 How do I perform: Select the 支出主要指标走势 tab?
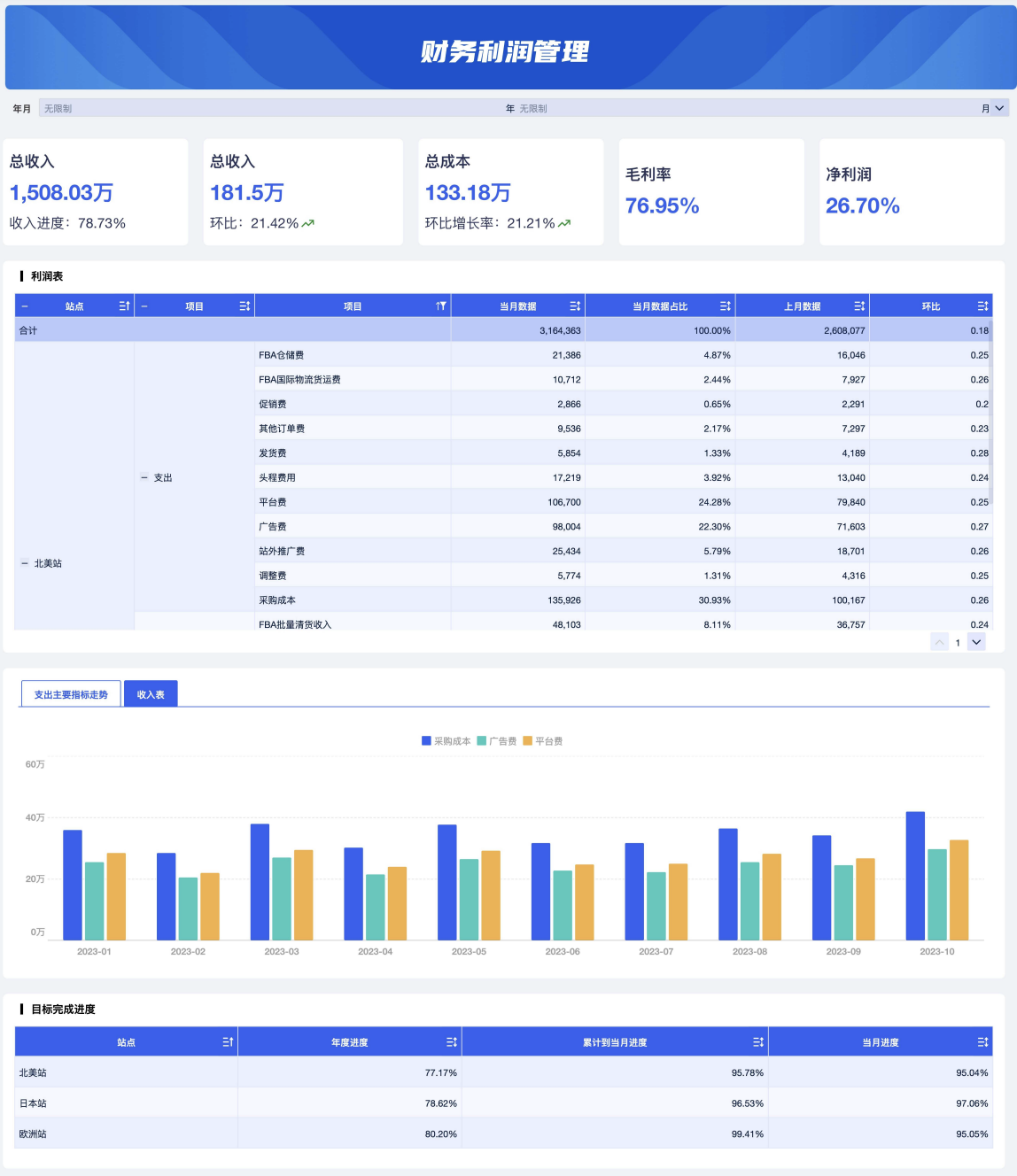pyautogui.click(x=71, y=694)
